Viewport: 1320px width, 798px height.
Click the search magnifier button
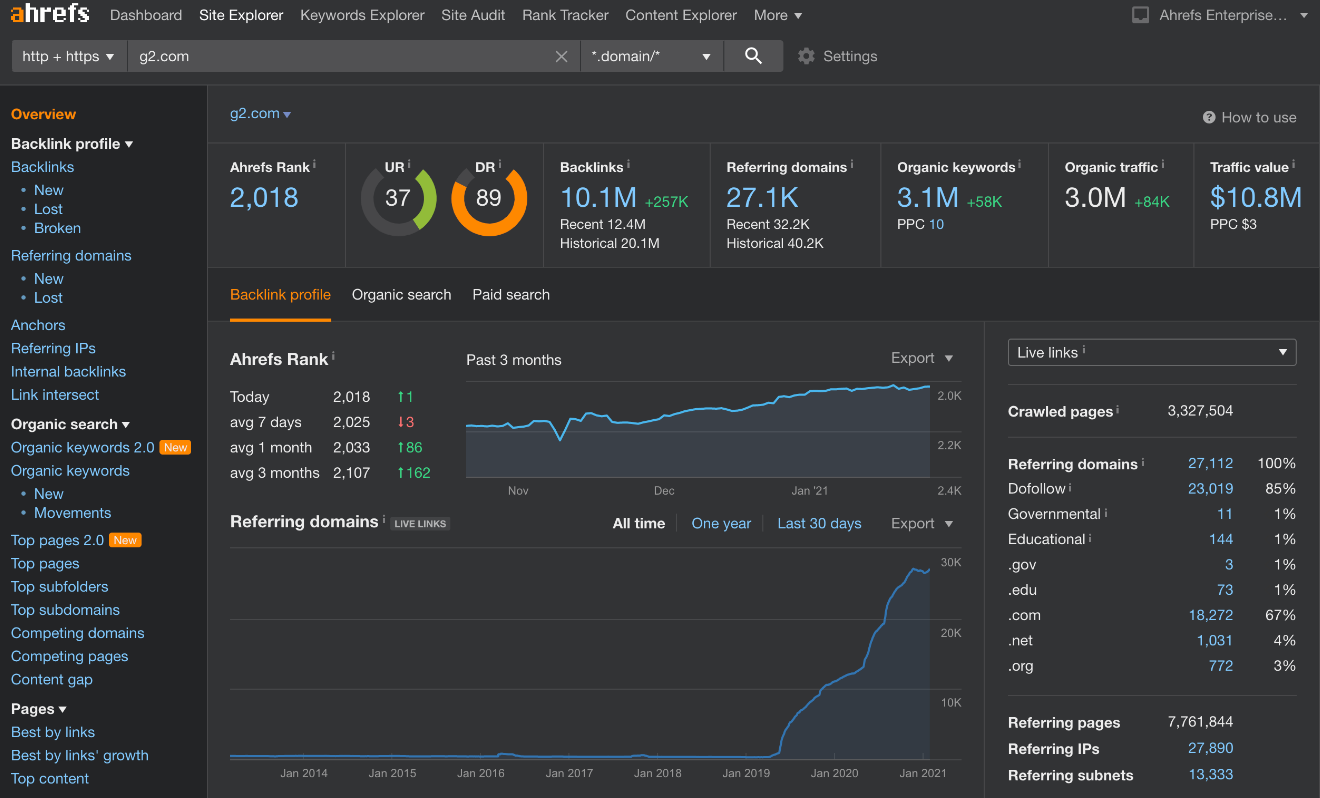(754, 56)
